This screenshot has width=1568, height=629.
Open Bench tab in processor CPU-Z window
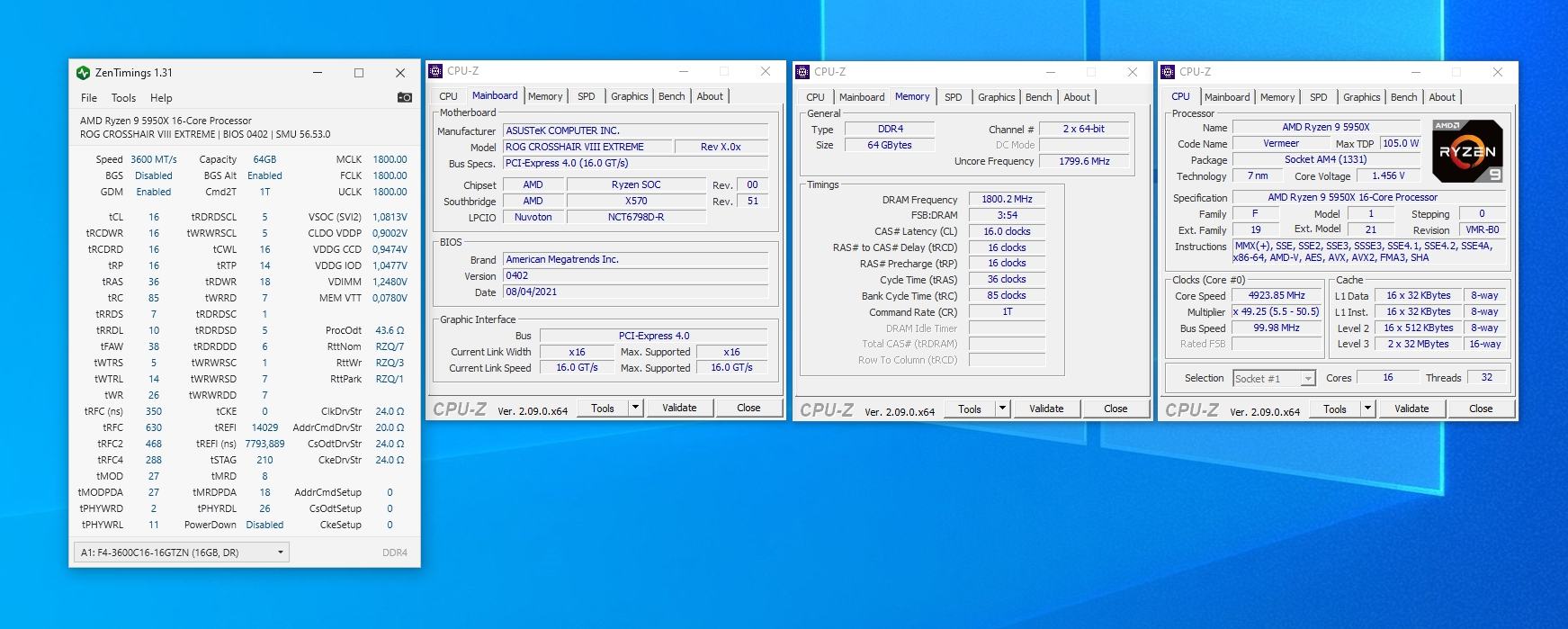click(1404, 97)
